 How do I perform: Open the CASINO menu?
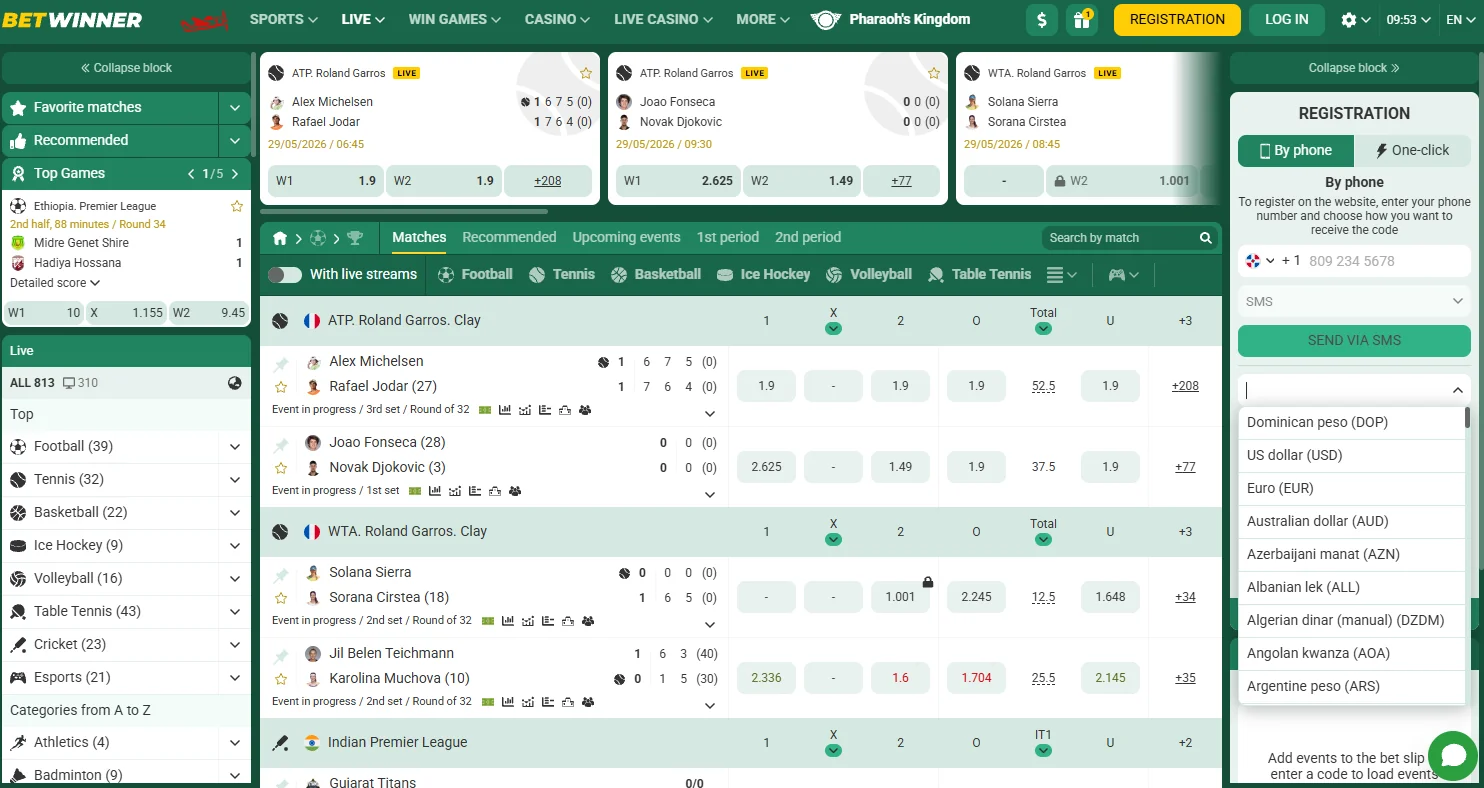557,19
